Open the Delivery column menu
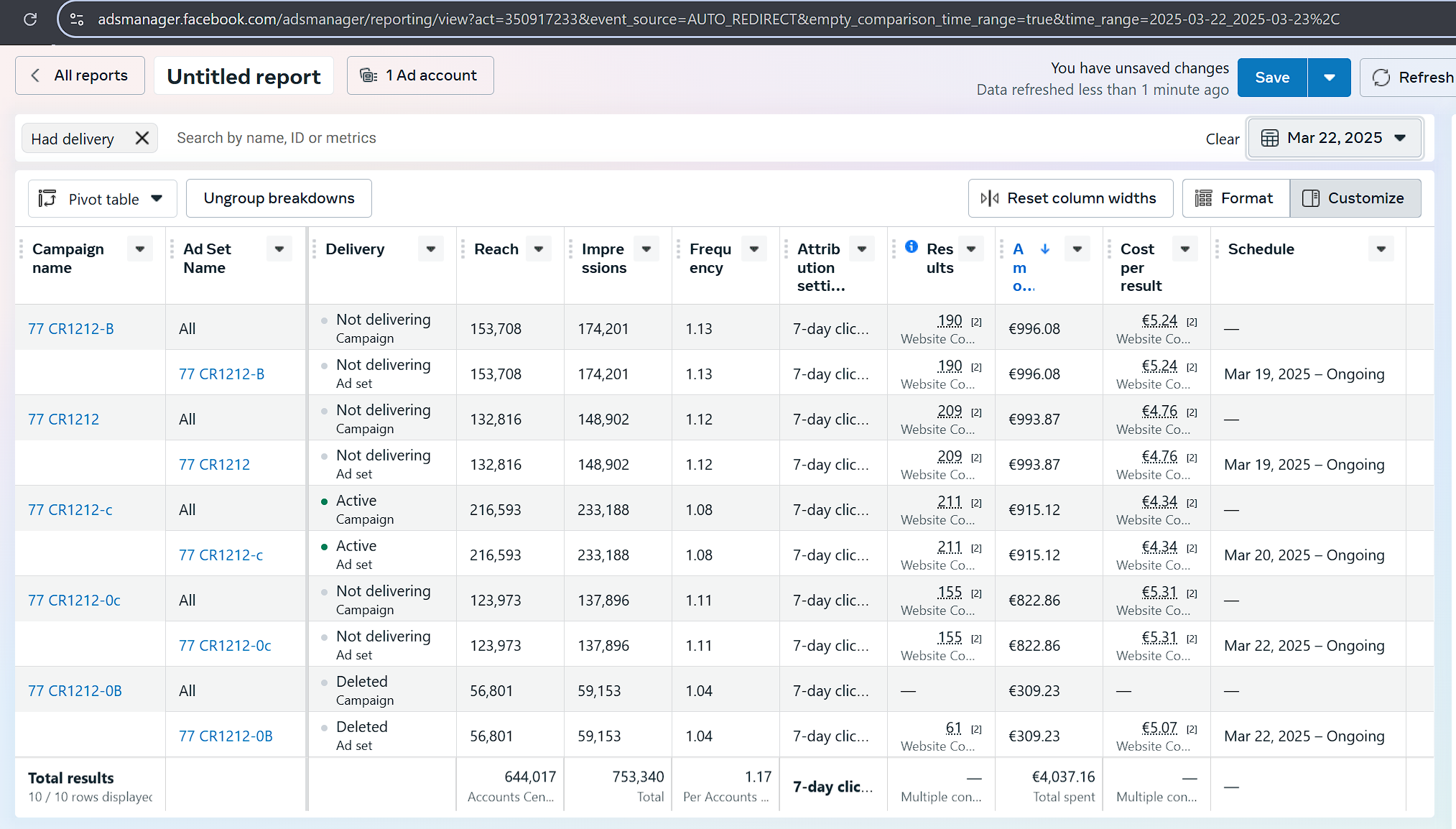The height and width of the screenshot is (829, 1456). (431, 249)
